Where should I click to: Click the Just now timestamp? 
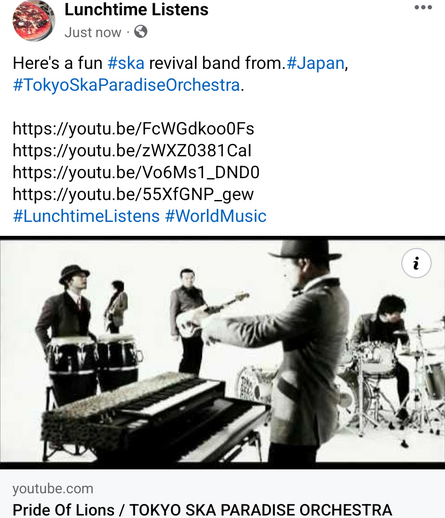(x=93, y=32)
